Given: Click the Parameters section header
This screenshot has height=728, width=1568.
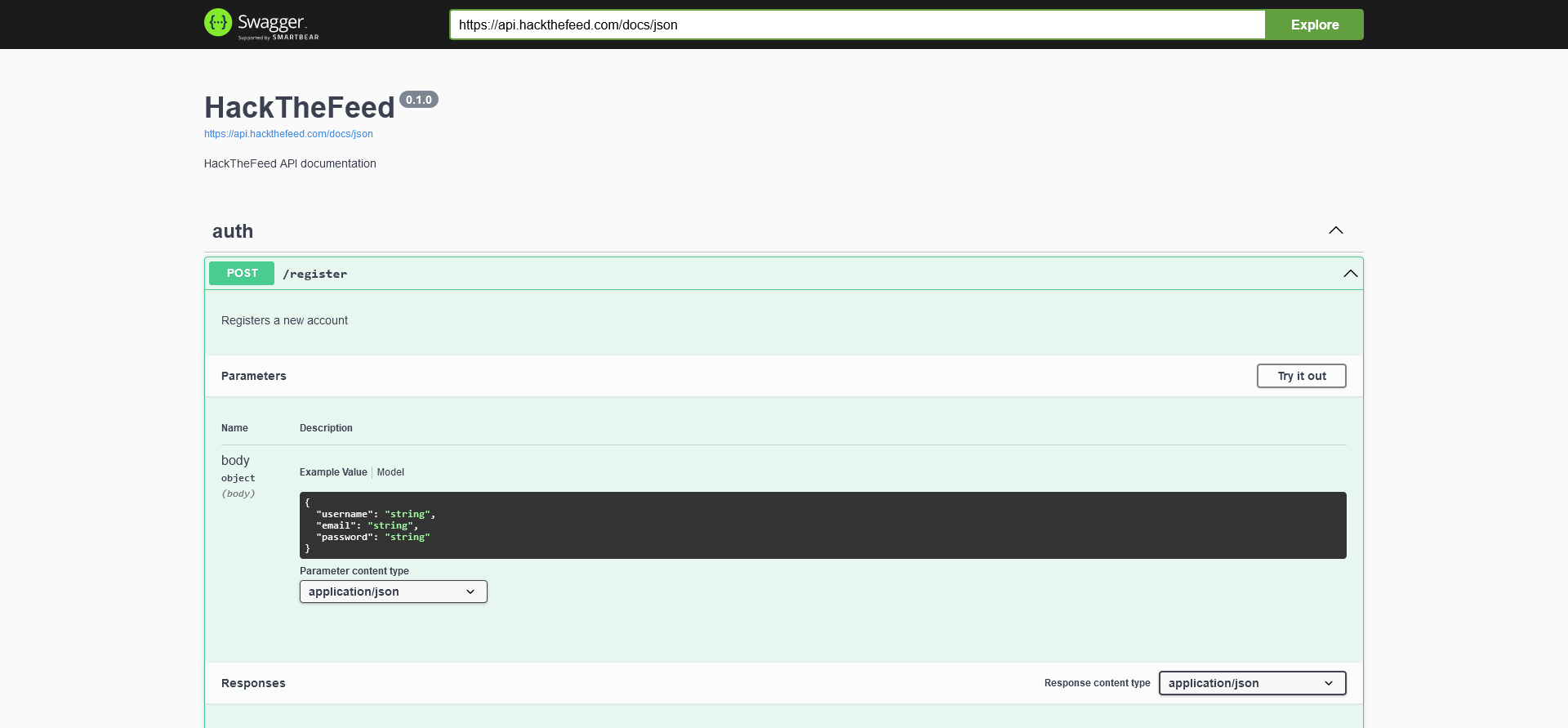Looking at the screenshot, I should (254, 376).
